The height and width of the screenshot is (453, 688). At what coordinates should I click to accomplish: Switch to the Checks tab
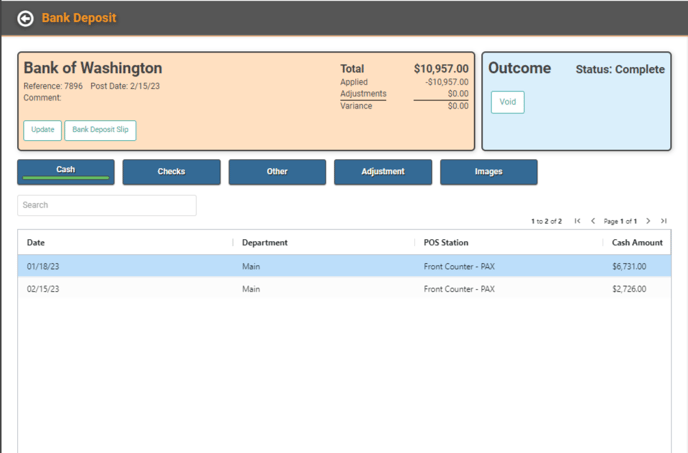click(171, 172)
